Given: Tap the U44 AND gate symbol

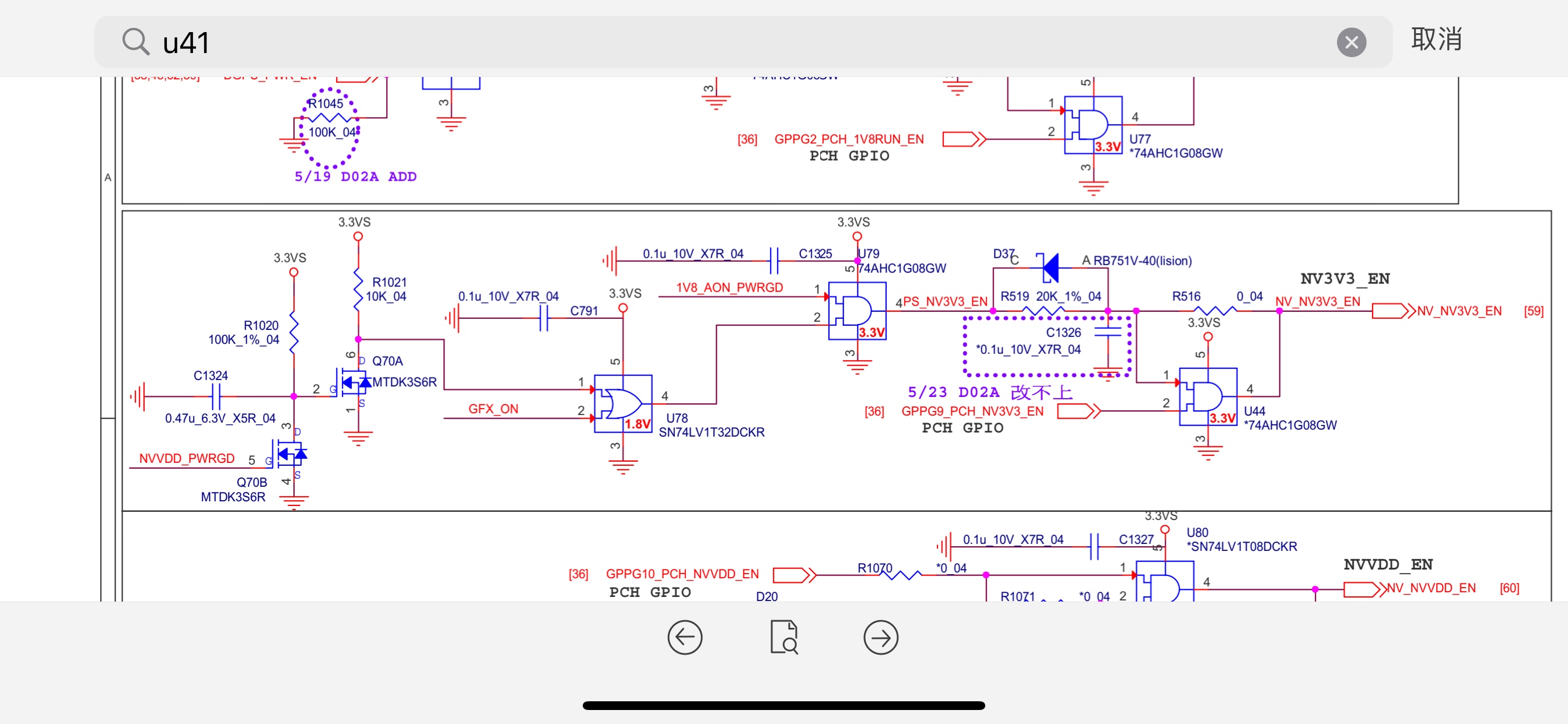Looking at the screenshot, I should [1207, 396].
